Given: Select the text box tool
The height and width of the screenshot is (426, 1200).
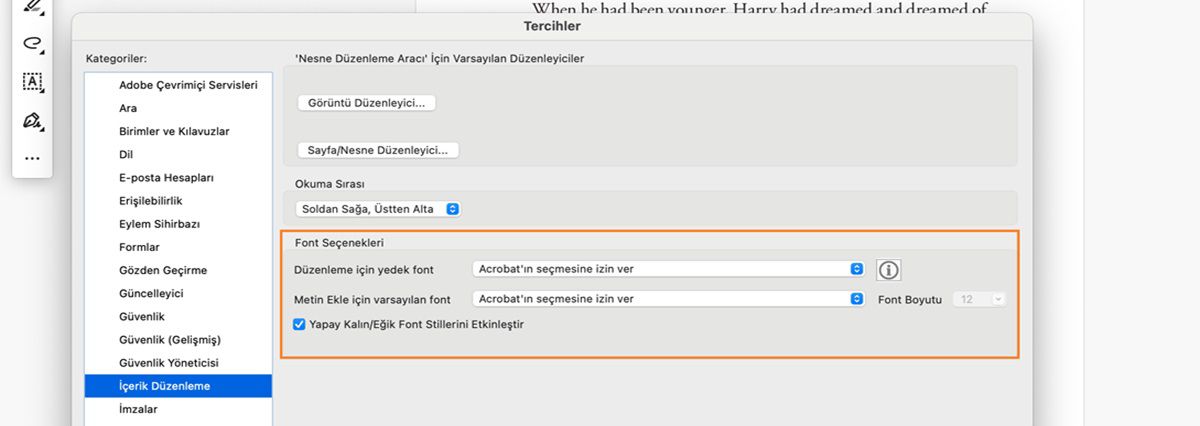Looking at the screenshot, I should 31,82.
